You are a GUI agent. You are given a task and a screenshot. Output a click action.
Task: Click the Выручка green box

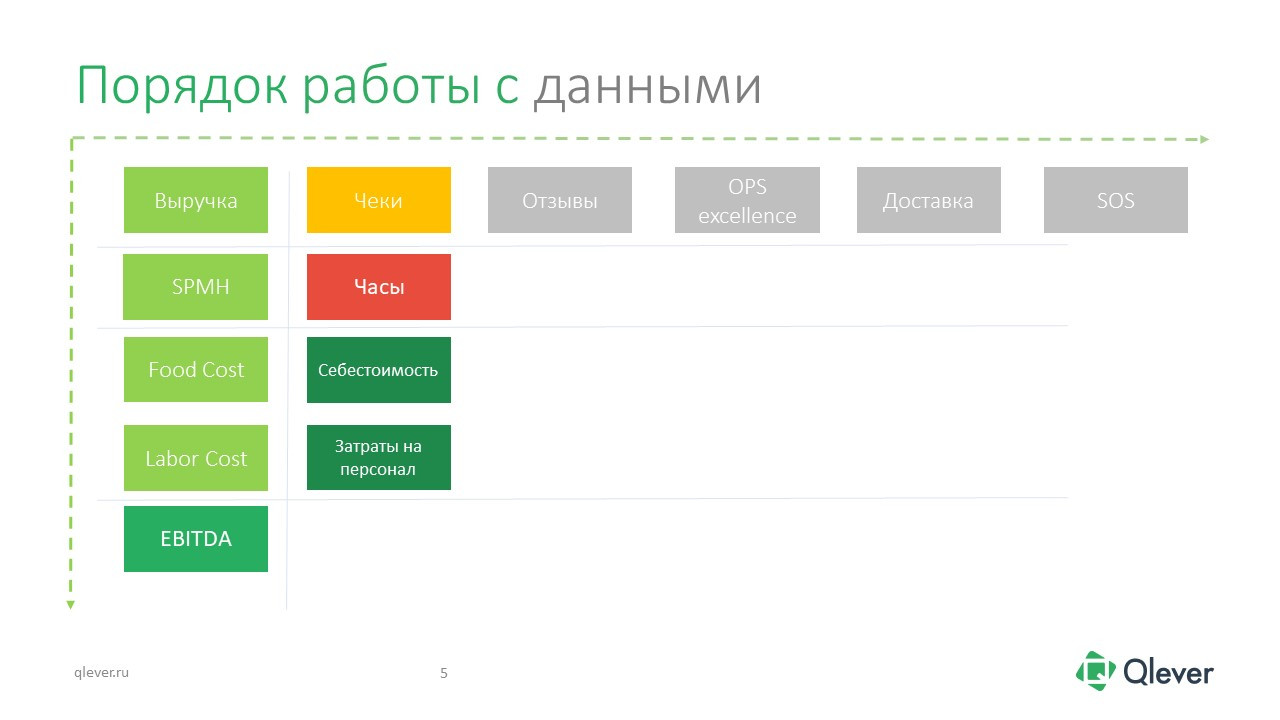(x=196, y=200)
